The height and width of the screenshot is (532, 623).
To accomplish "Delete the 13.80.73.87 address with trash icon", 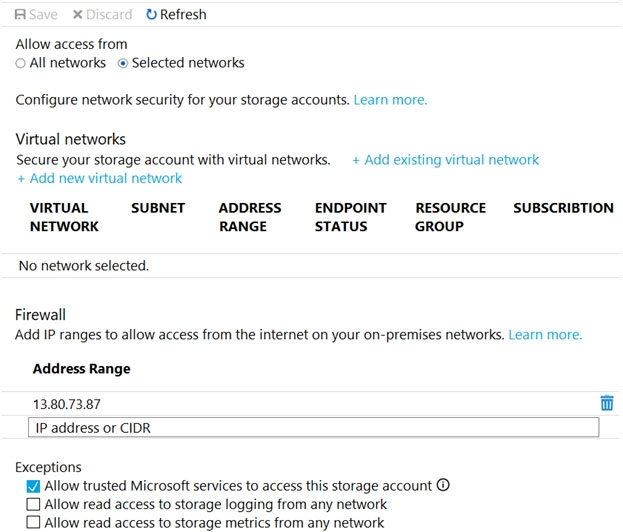I will [x=606, y=403].
